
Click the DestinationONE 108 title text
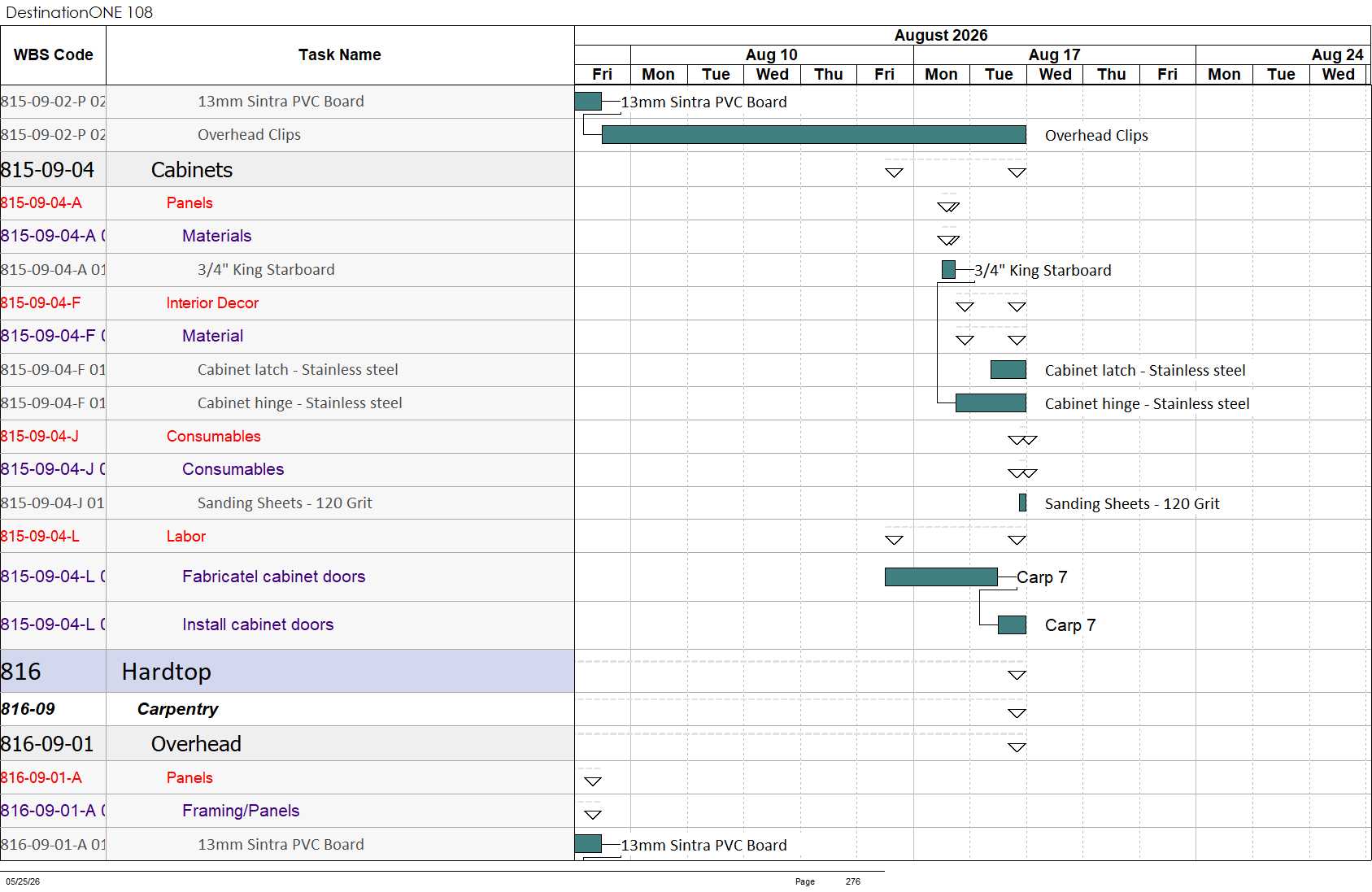(79, 12)
